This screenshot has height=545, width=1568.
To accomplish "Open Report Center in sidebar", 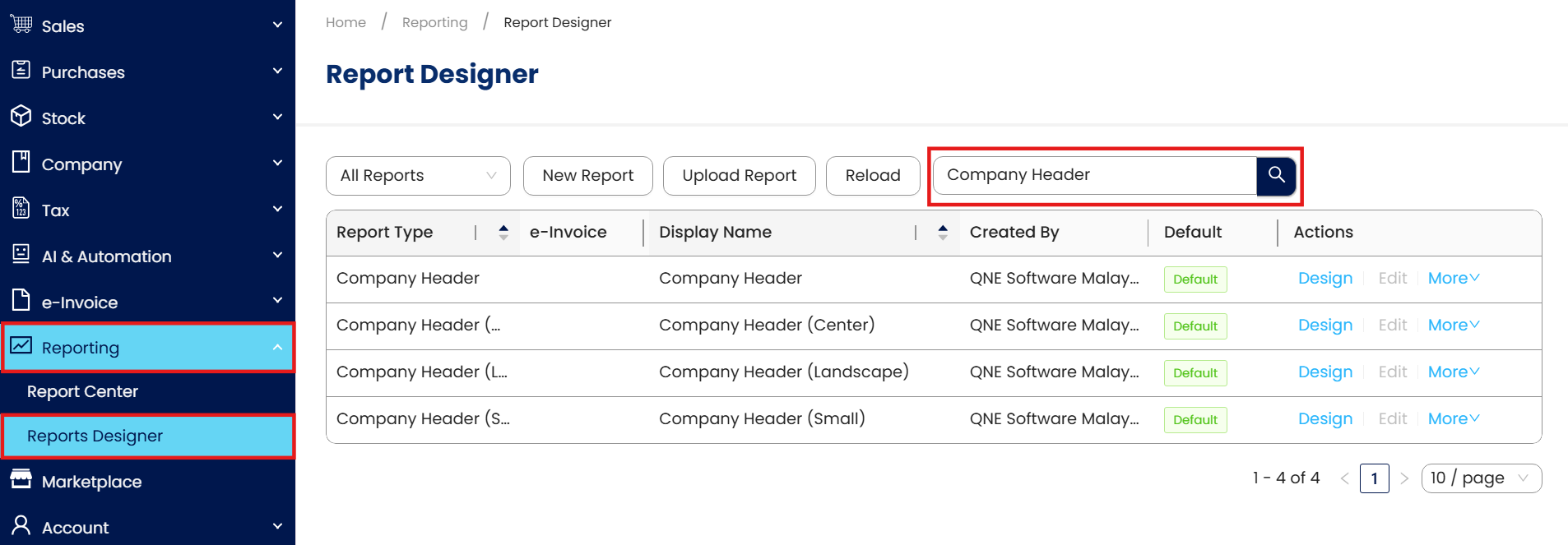I will (x=82, y=392).
